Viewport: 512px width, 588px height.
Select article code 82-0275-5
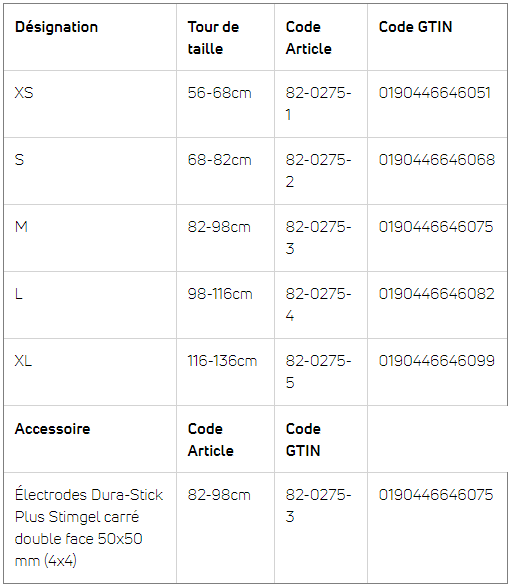pyautogui.click(x=318, y=372)
